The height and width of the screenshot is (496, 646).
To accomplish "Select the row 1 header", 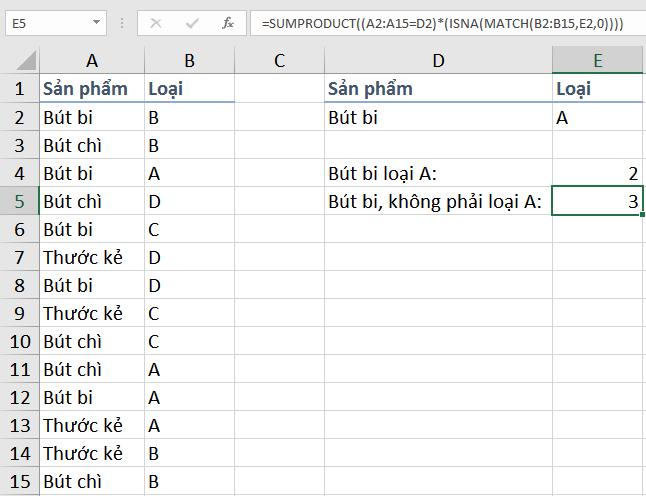I will click(18, 89).
